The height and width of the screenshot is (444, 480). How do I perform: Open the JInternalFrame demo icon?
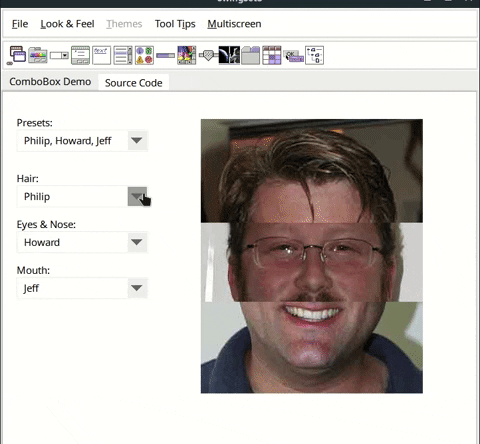(16, 55)
